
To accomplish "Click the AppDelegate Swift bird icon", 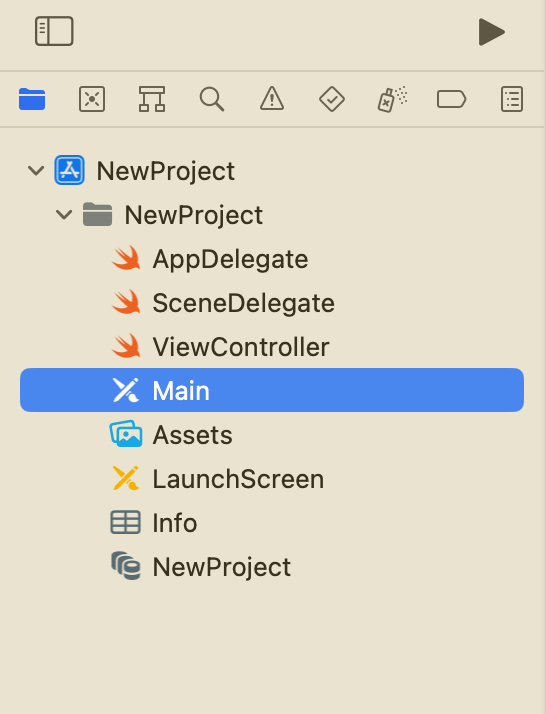I will (126, 258).
